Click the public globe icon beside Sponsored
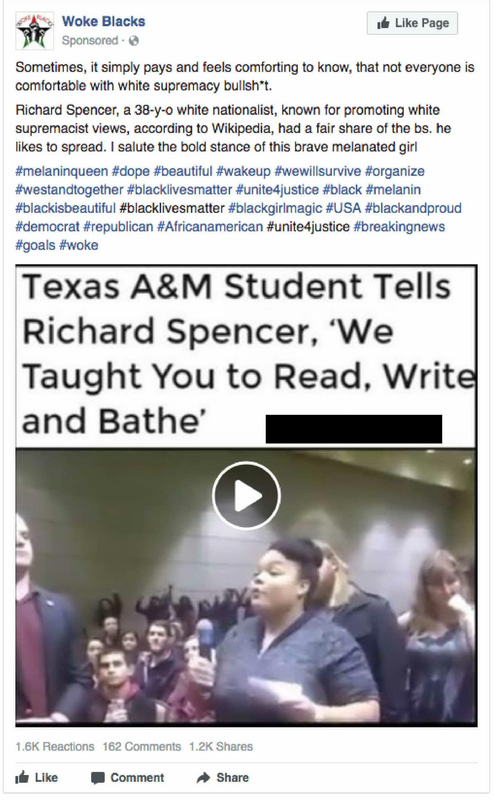Image resolution: width=493 pixels, height=800 pixels. (x=134, y=41)
